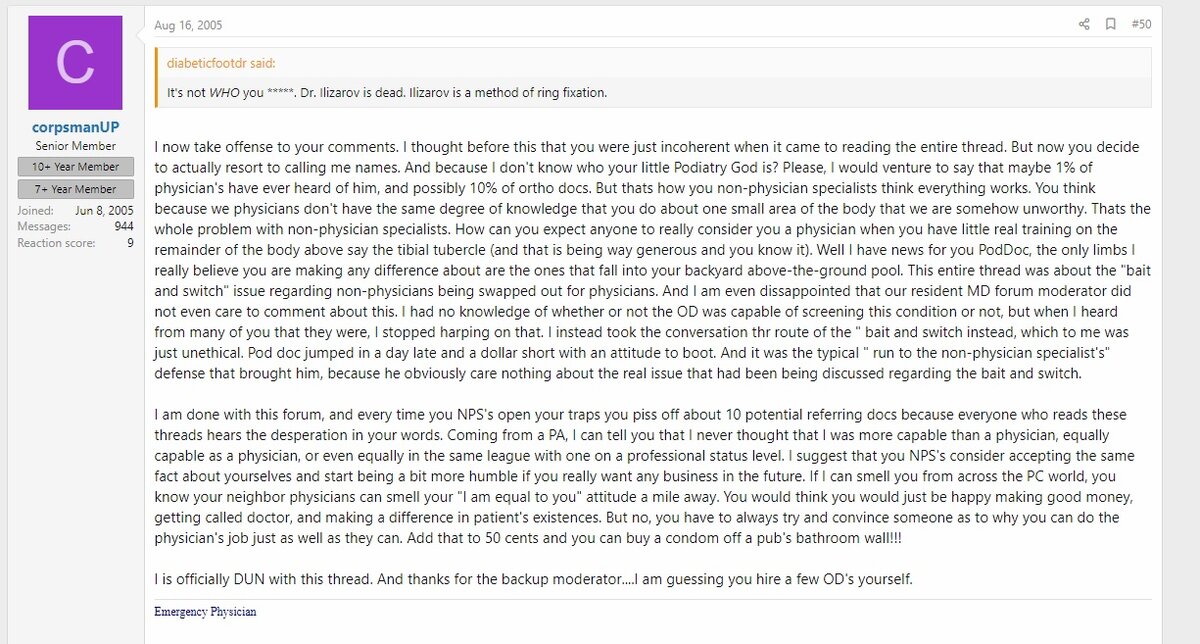Click the joined date Jun 8, 2005

pyautogui.click(x=104, y=210)
